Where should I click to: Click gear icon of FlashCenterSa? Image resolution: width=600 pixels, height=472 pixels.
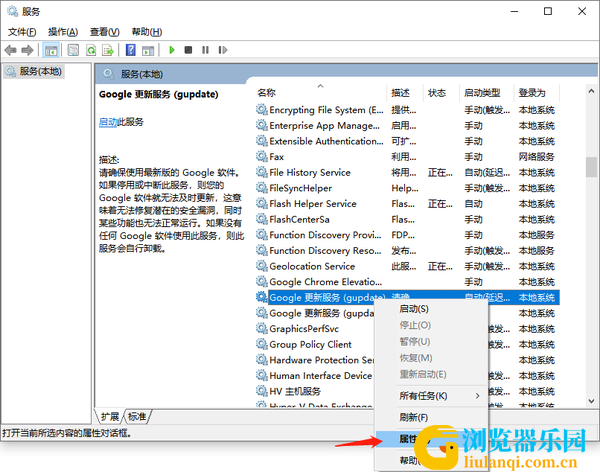tap(262, 219)
